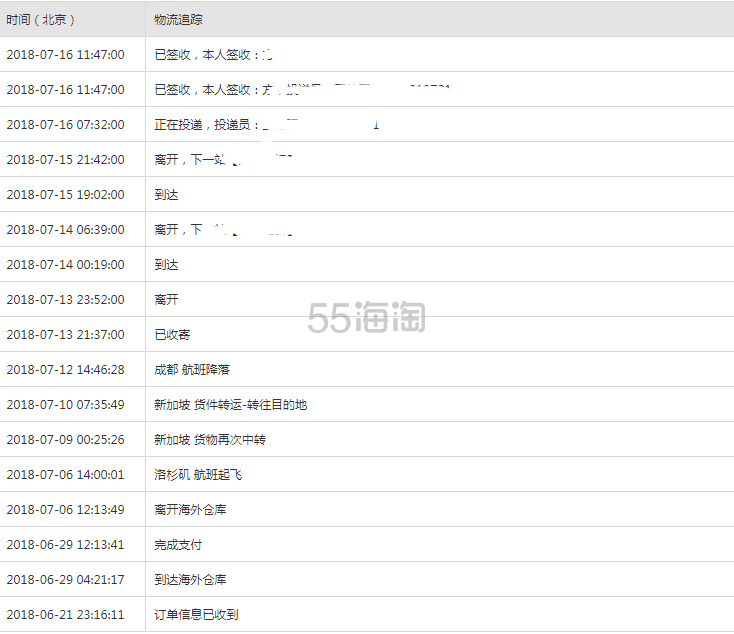The image size is (734, 634).
Task: Select timestamp 2018-07-15 21:42:00
Action: [66, 160]
